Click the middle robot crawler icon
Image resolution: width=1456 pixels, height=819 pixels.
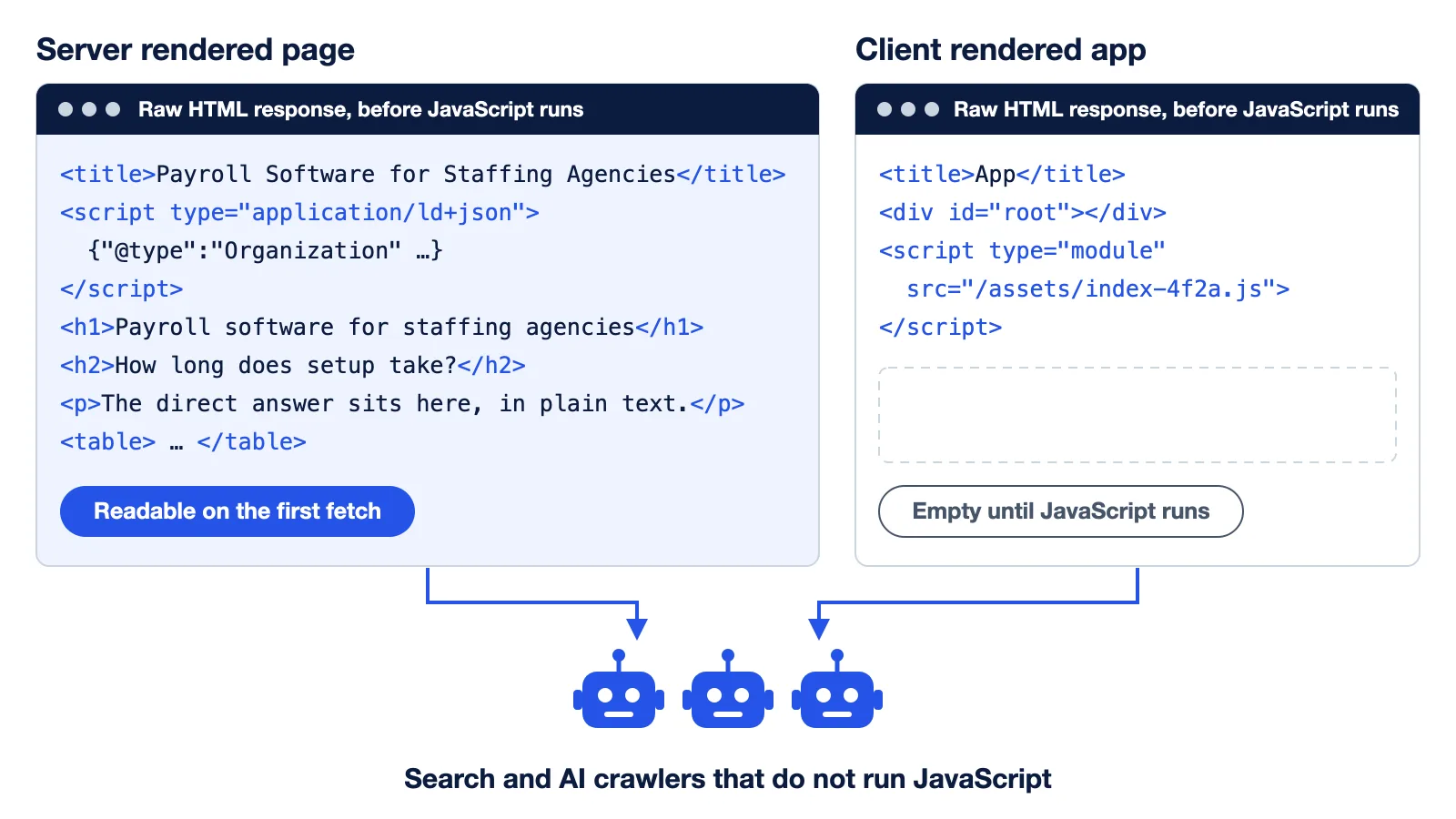[728, 689]
